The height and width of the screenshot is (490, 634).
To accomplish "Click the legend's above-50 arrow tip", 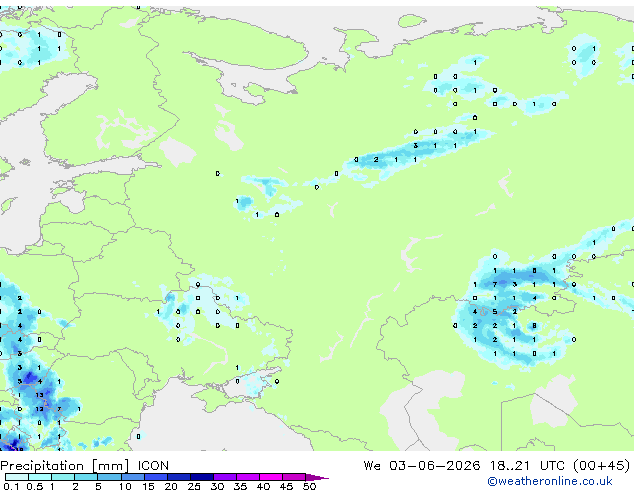I will pyautogui.click(x=318, y=477).
